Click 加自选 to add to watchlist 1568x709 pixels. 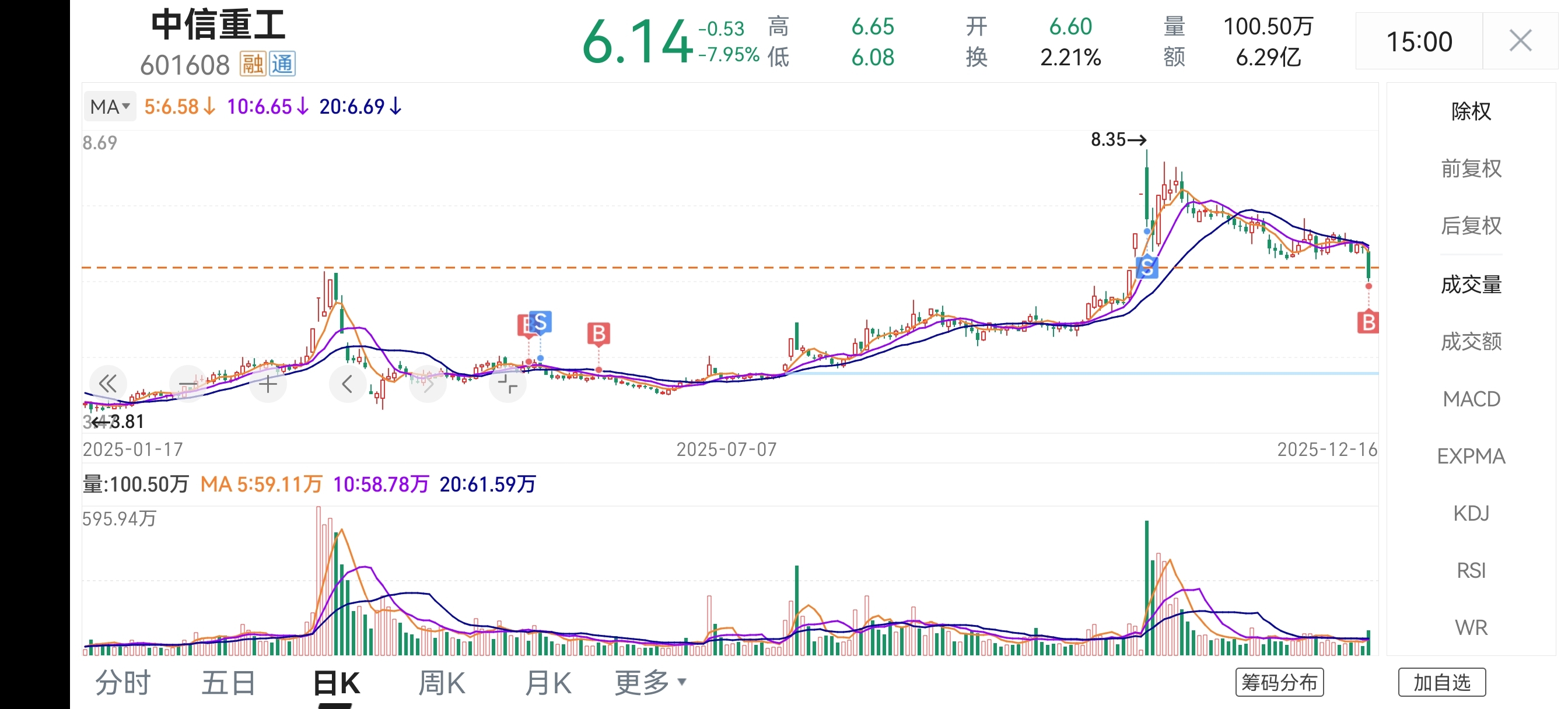pos(1441,682)
